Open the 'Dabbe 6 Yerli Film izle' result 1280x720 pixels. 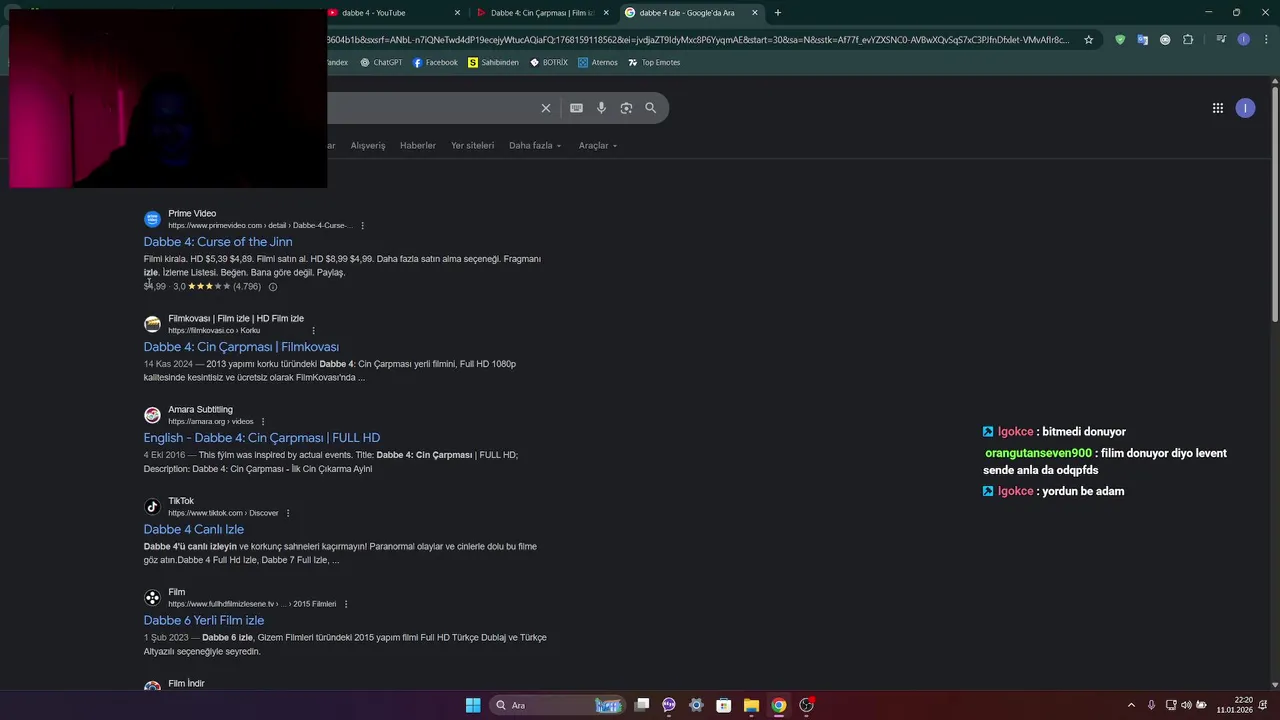point(204,621)
